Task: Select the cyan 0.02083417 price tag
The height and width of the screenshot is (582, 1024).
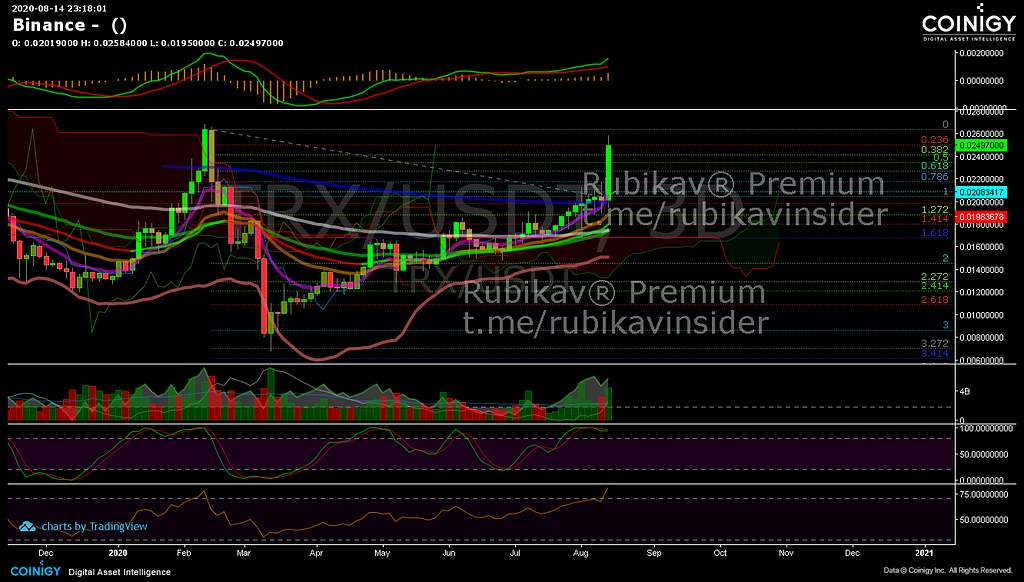Action: [979, 192]
